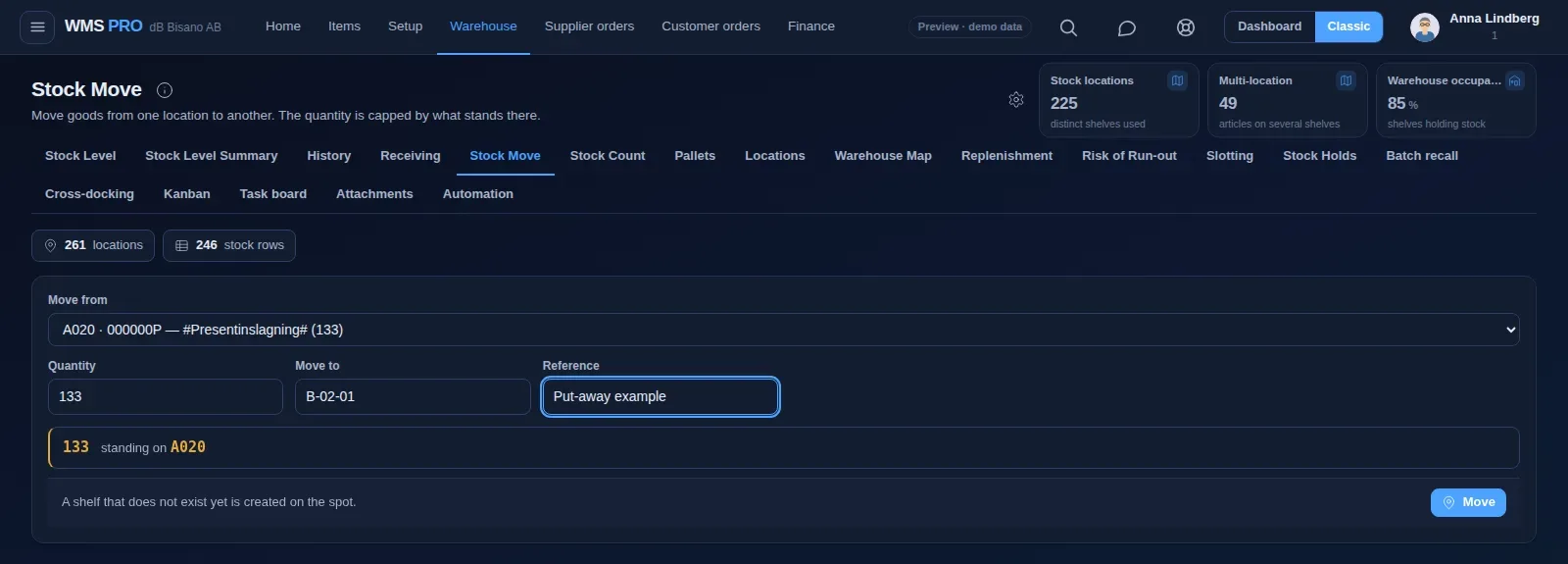Open the Stock Holds tab
Screen dimensions: 1568x564
(x=1319, y=156)
